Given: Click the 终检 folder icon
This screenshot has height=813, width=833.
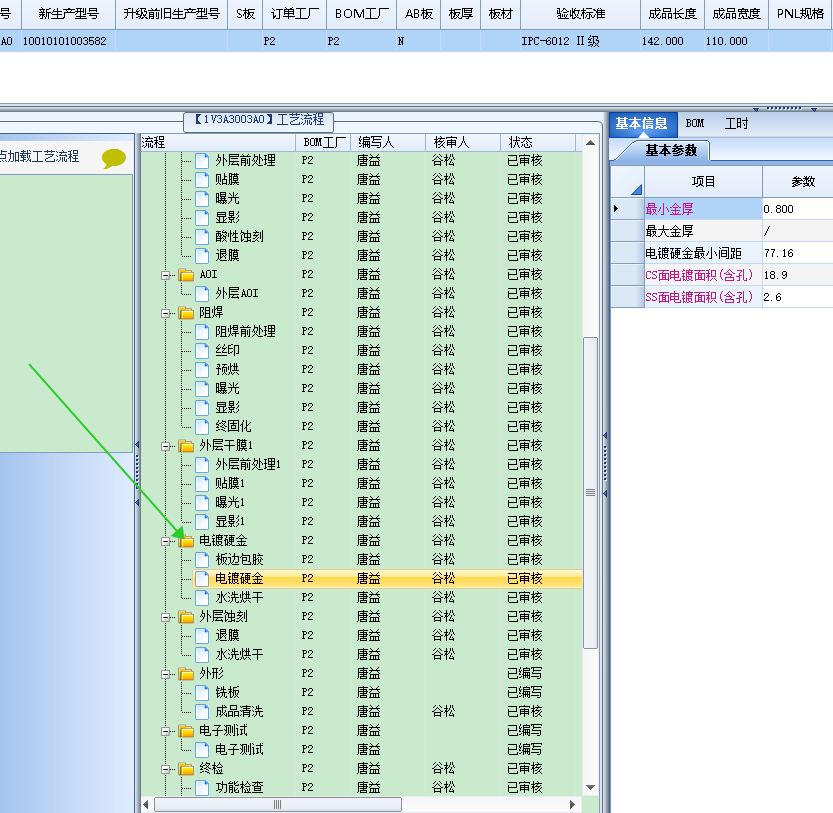Looking at the screenshot, I should coord(186,769).
